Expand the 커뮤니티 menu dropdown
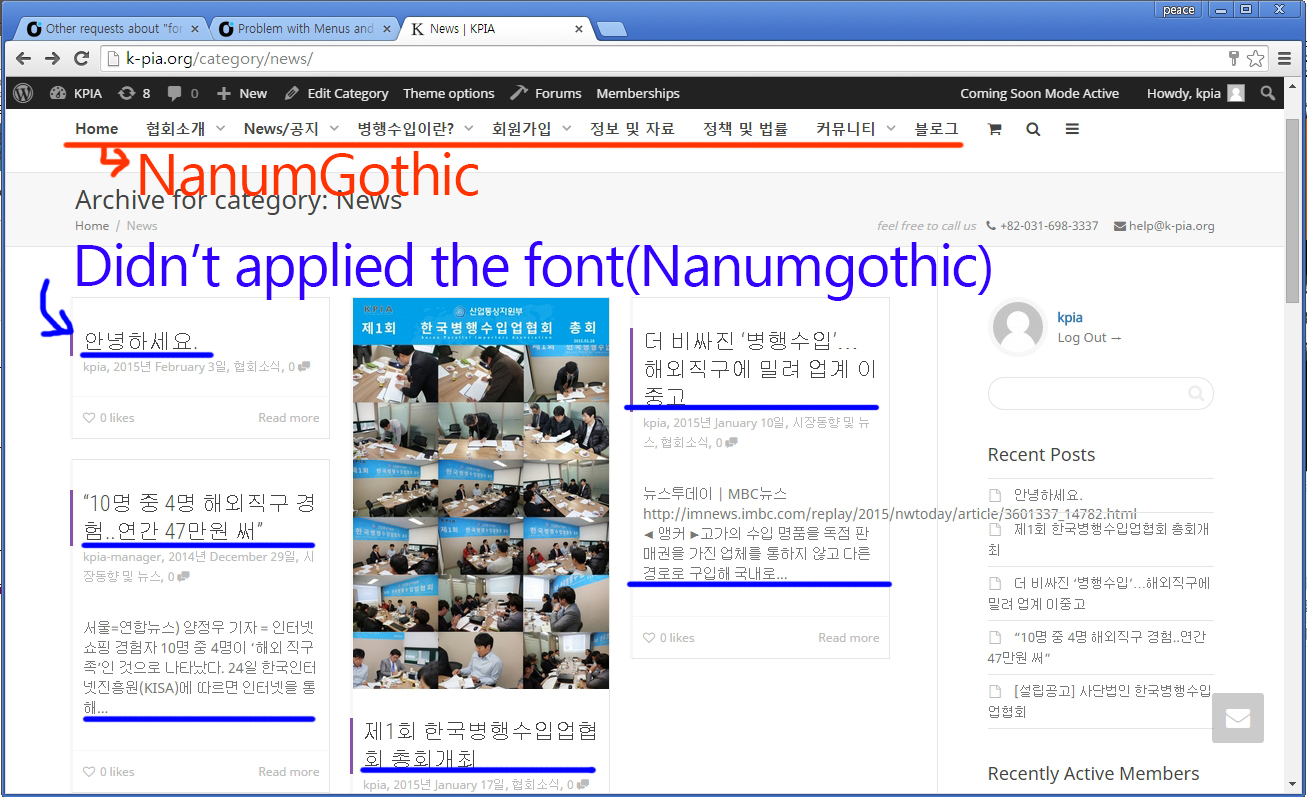 click(890, 128)
